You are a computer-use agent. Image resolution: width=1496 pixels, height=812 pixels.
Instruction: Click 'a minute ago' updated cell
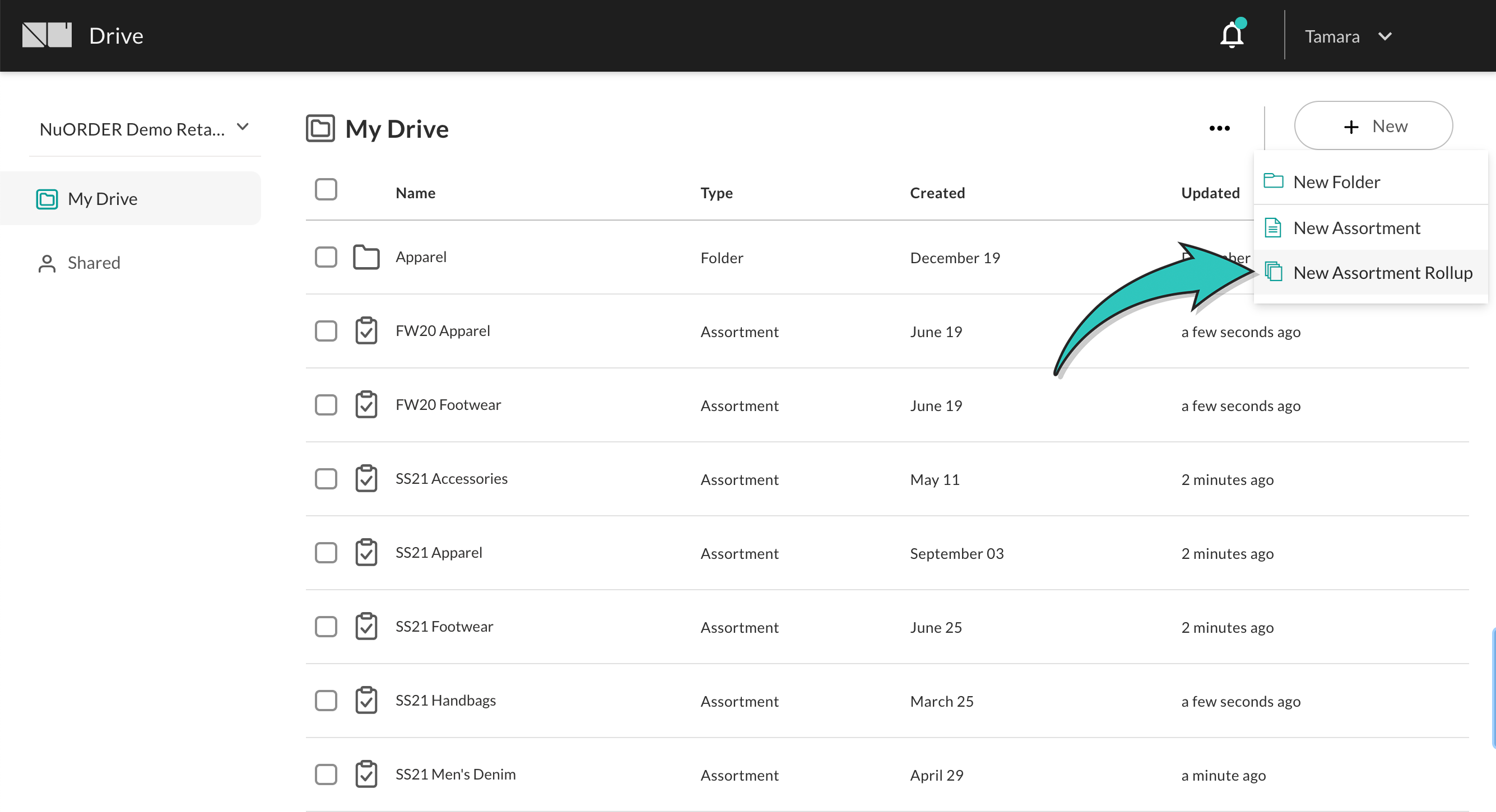(x=1223, y=775)
